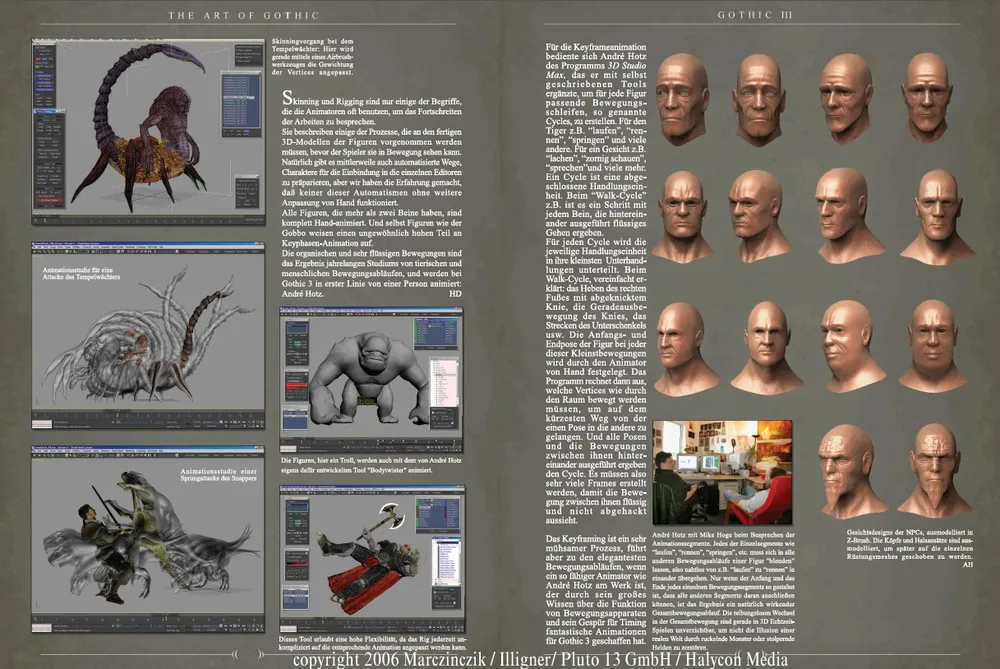The width and height of the screenshot is (1000, 669).
Task: Click the bottom-right tattooed bearded head
Action: point(934,468)
